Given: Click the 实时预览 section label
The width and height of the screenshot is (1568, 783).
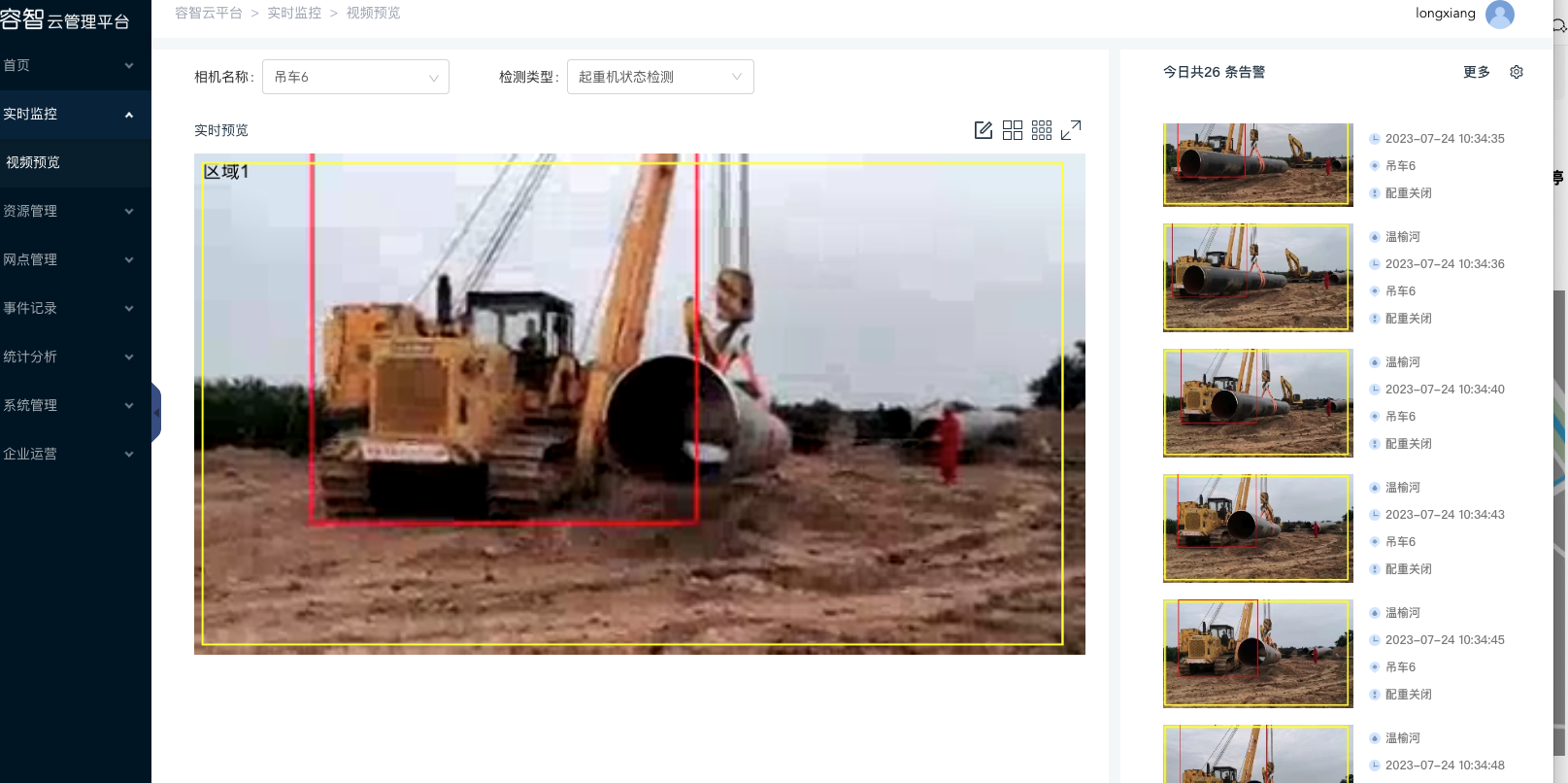Looking at the screenshot, I should [x=221, y=130].
